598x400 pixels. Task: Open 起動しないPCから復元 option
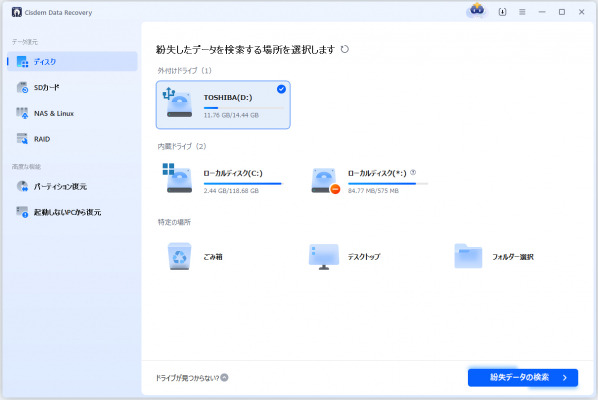72,212
